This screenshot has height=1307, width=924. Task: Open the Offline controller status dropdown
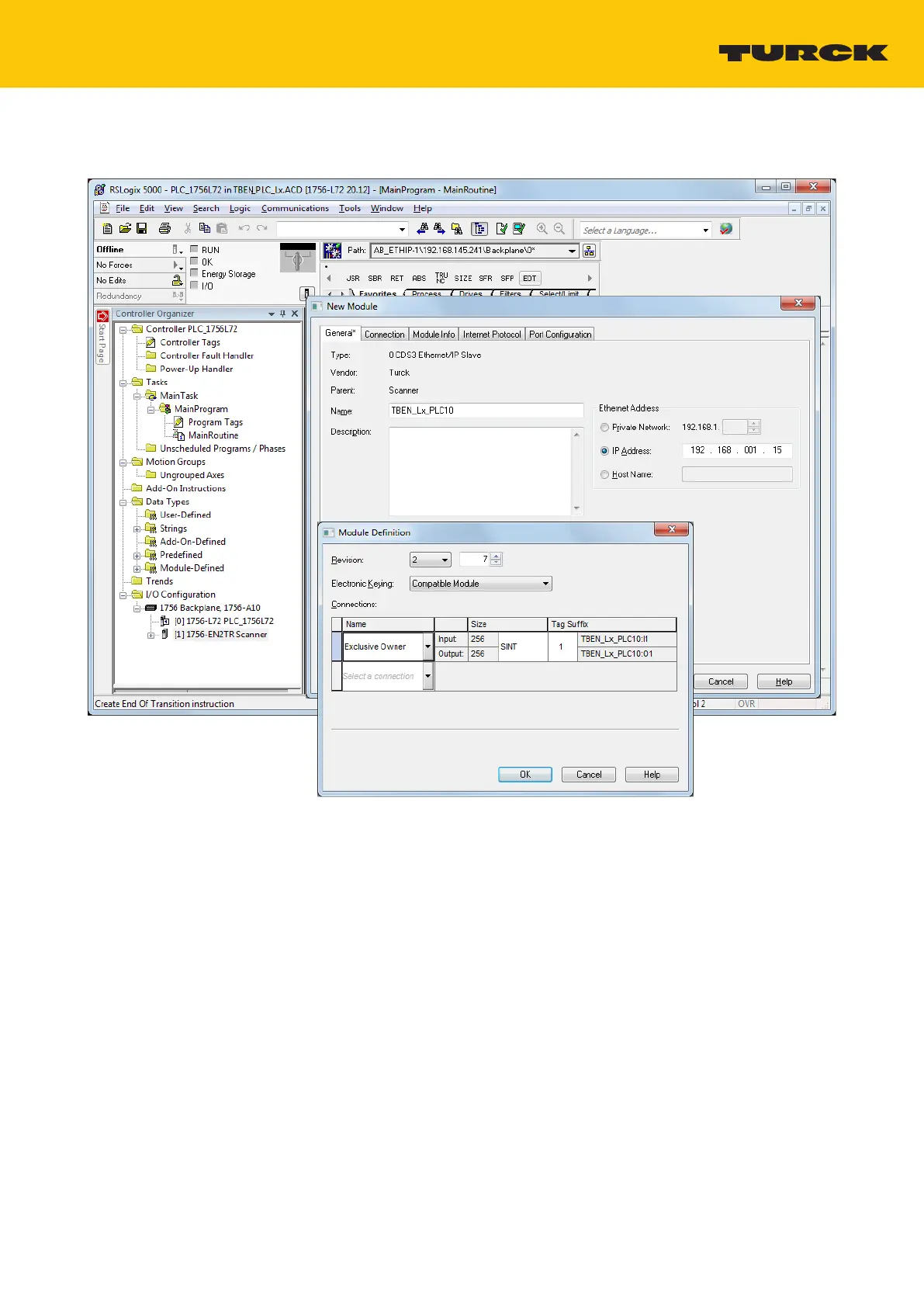tap(178, 250)
